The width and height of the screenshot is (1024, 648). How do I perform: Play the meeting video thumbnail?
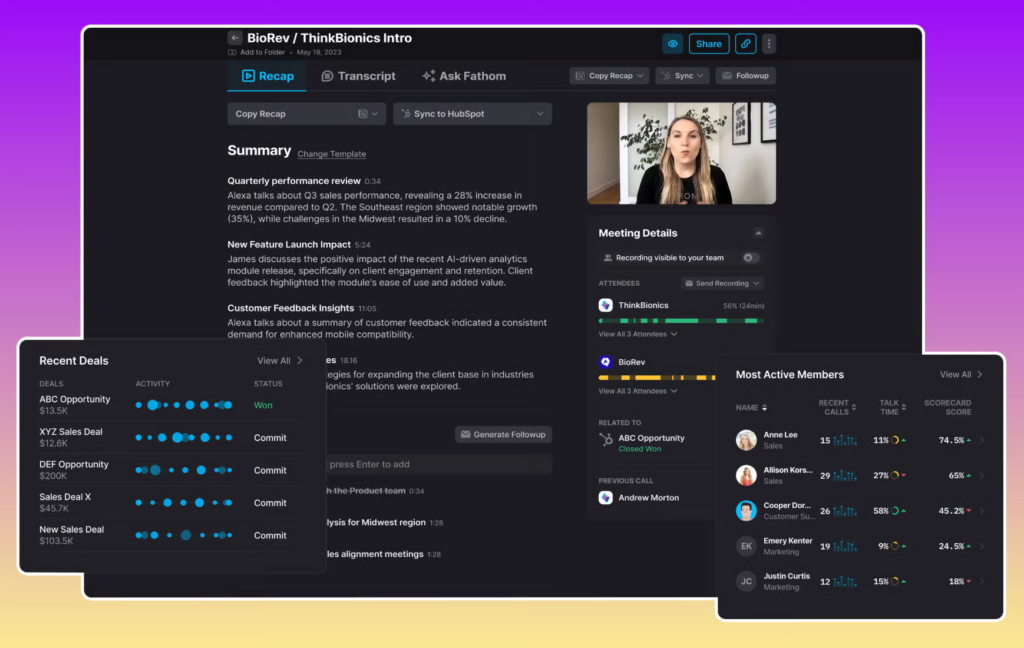point(681,153)
